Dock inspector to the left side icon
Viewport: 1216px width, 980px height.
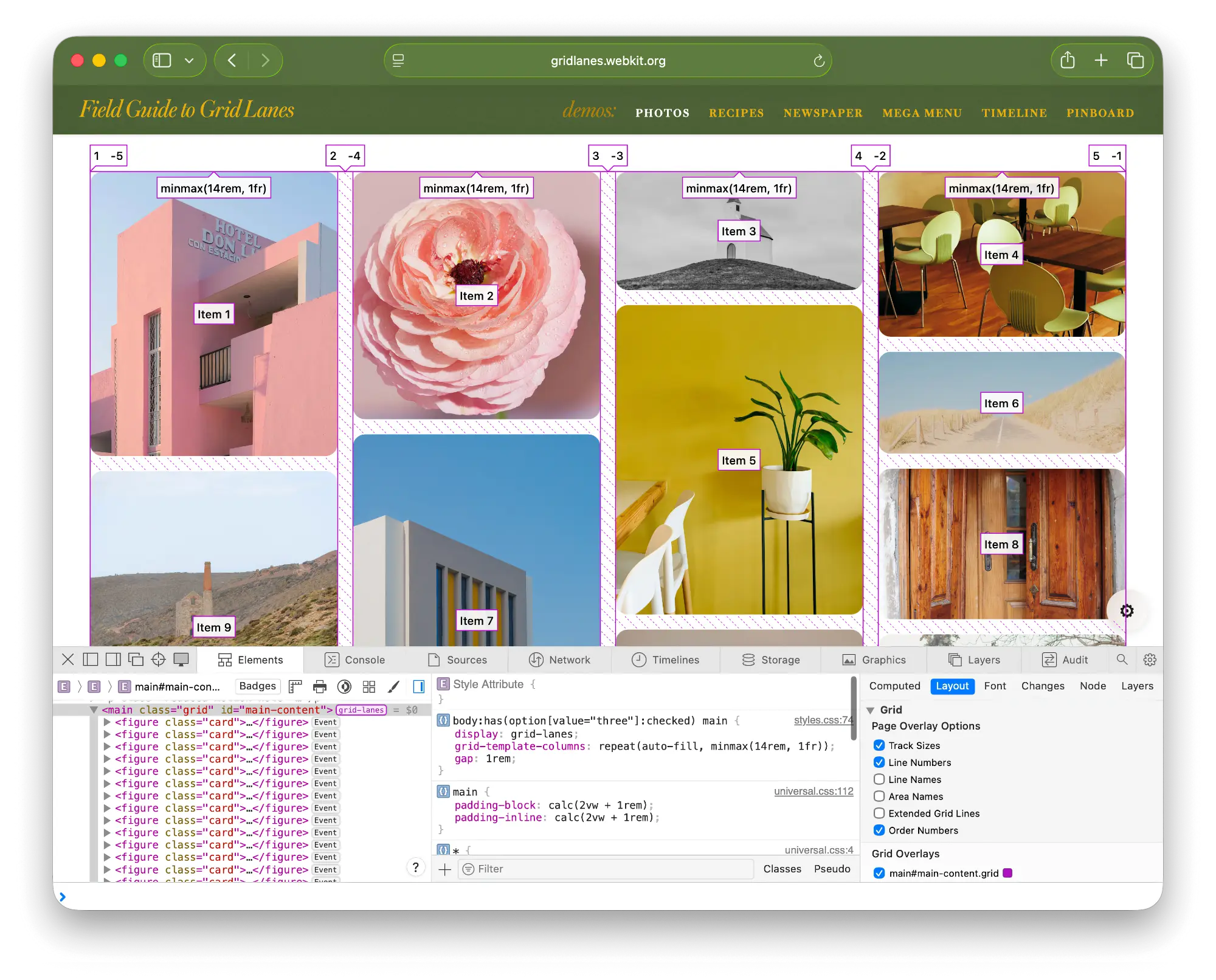pyautogui.click(x=91, y=660)
